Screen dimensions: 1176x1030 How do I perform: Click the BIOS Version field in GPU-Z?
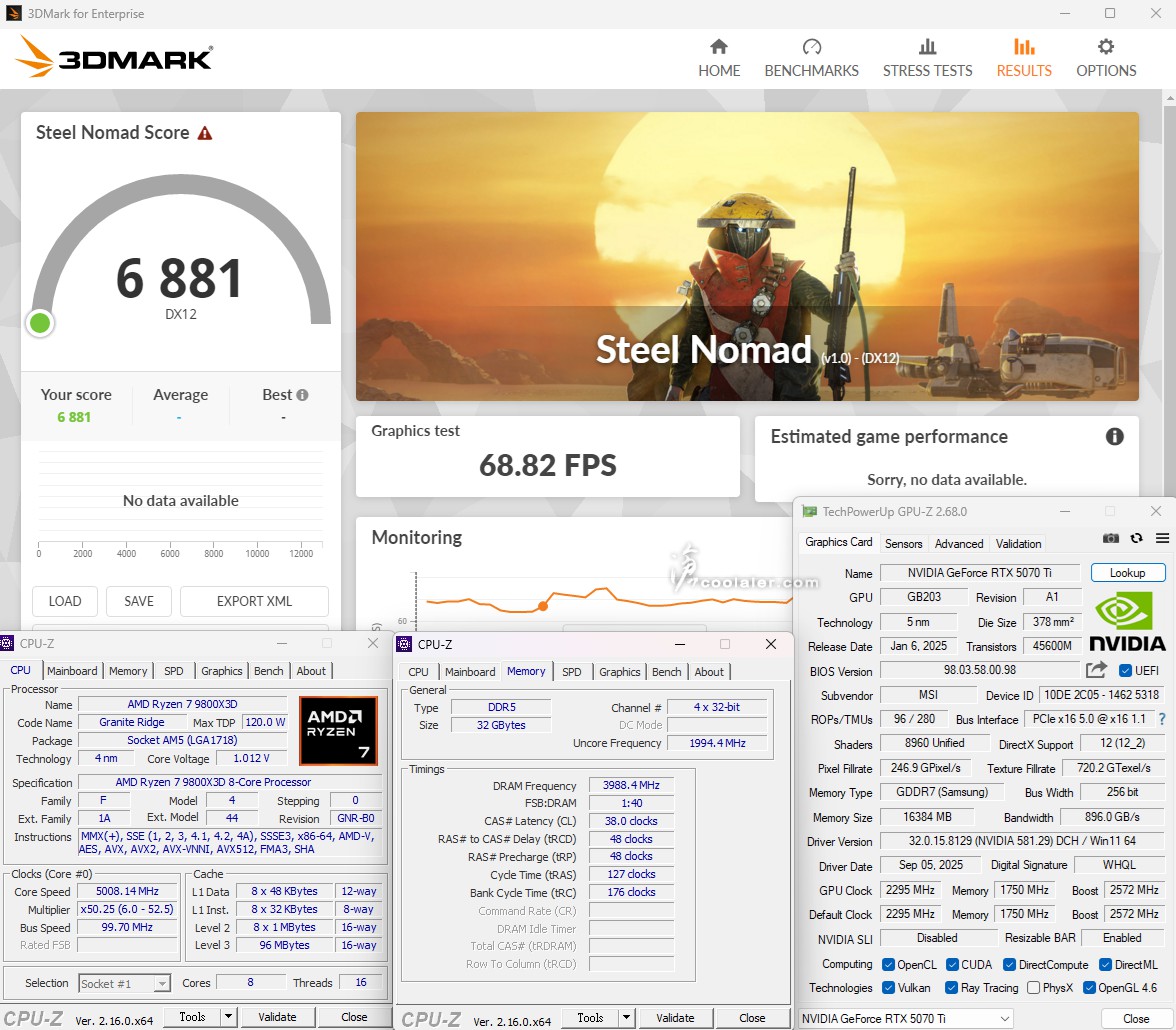(980, 670)
